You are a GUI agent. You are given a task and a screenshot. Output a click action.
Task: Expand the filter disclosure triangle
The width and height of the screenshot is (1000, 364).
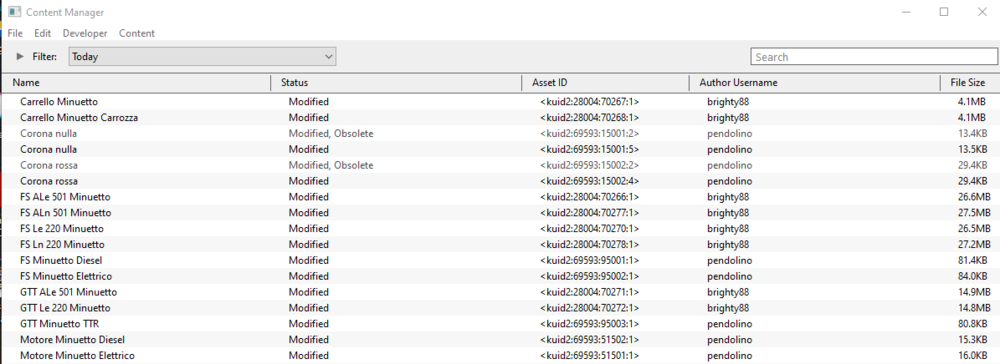coord(20,57)
